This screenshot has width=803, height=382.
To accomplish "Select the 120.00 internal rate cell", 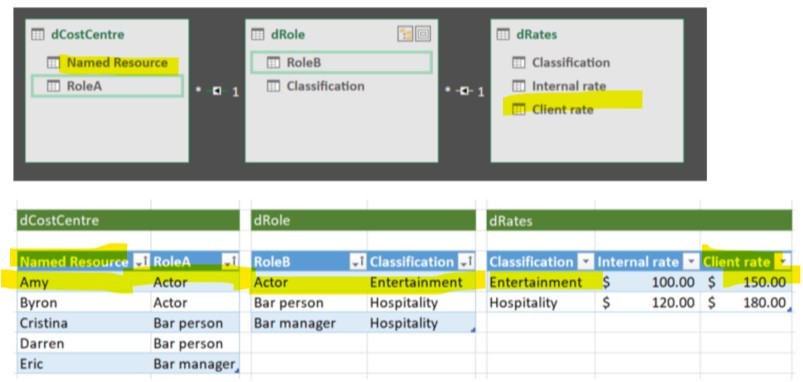I will (x=648, y=303).
